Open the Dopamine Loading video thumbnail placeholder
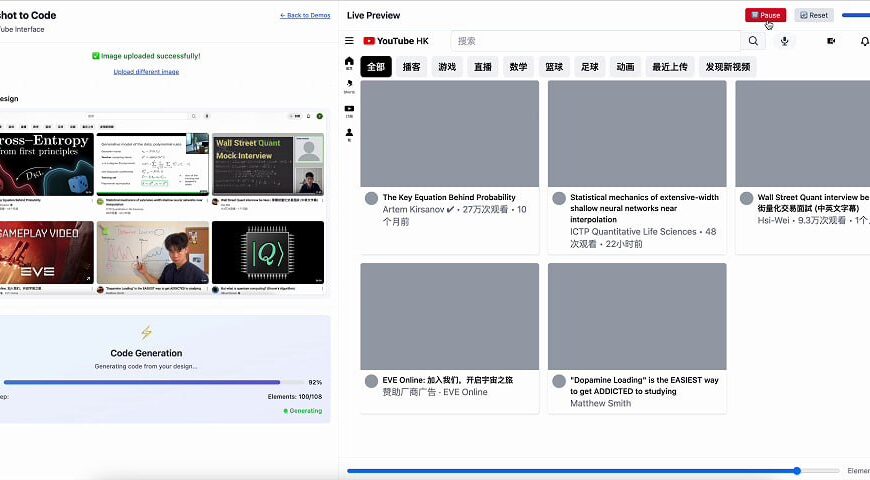The width and height of the screenshot is (870, 480). point(637,316)
